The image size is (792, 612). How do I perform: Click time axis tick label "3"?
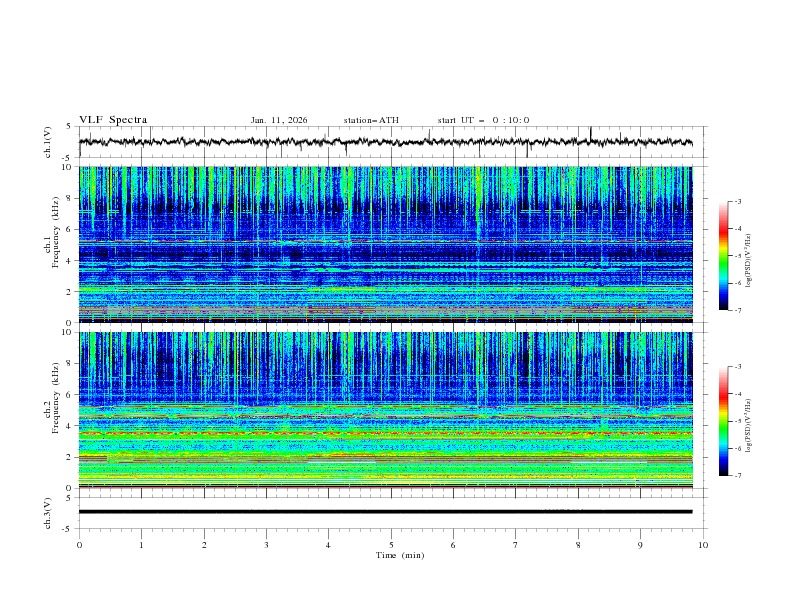266,545
